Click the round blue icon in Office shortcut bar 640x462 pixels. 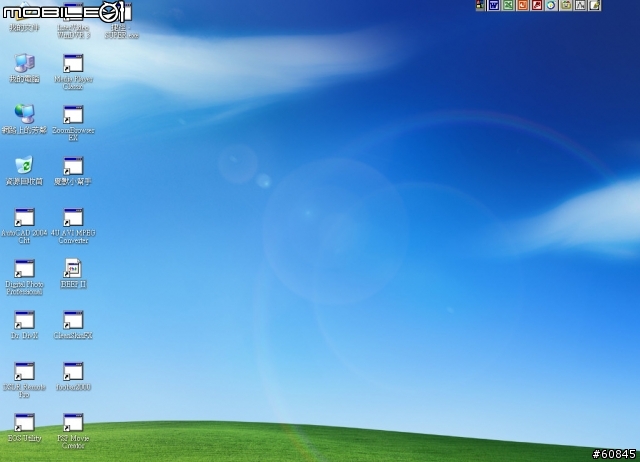(551, 5)
